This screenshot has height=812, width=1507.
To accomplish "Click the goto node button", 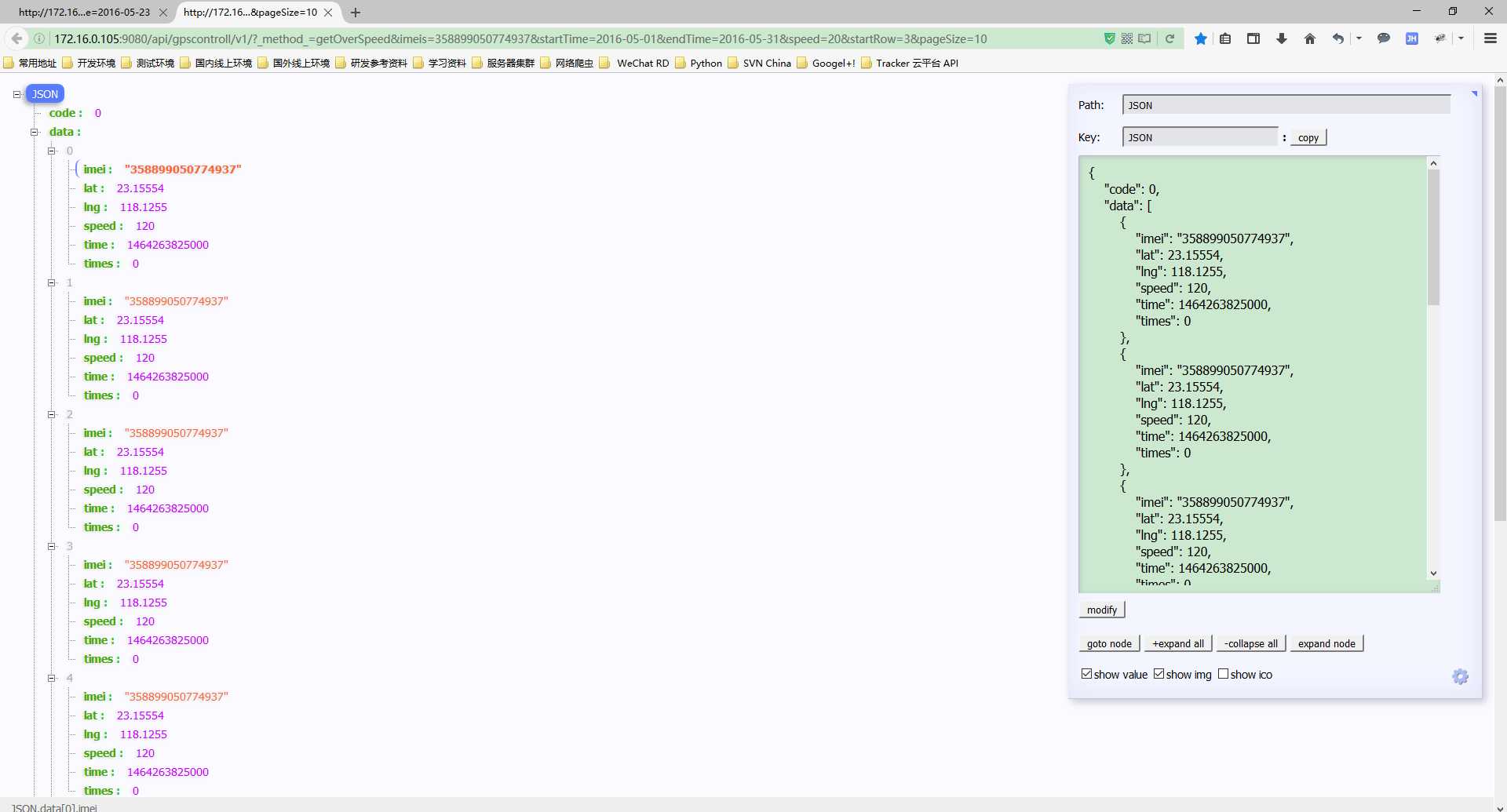I will coord(1109,643).
